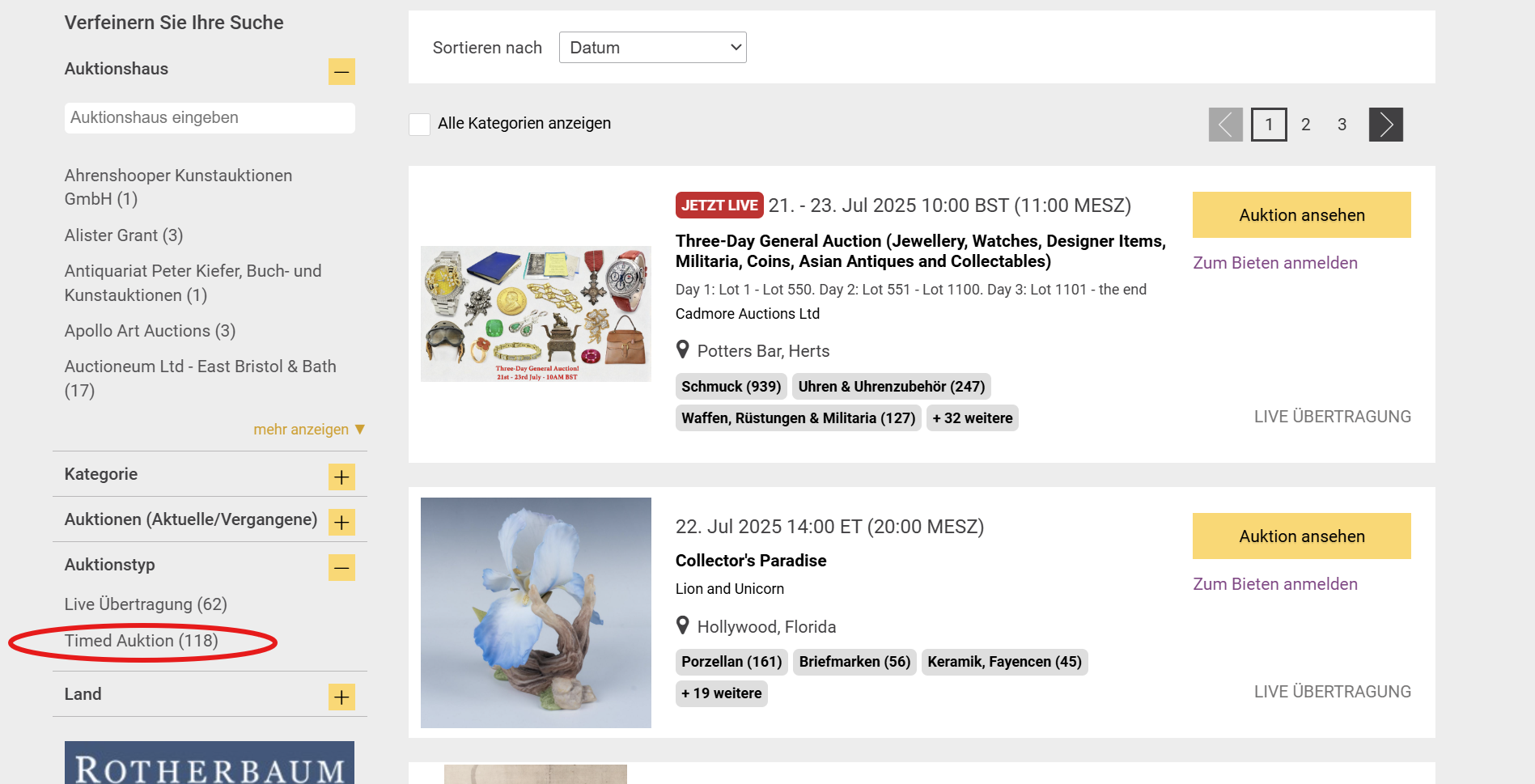Expand the Kategorie filter plus icon
This screenshot has width=1535, height=784.
click(341, 477)
